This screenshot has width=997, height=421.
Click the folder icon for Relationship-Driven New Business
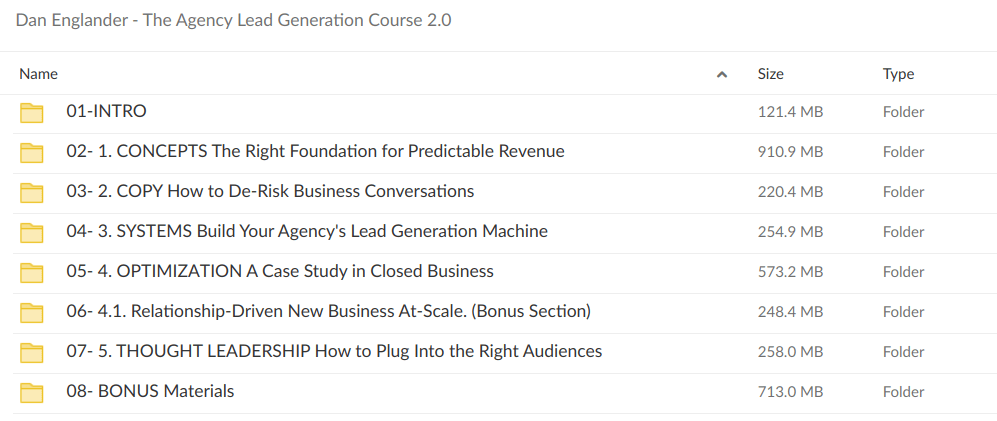[x=33, y=312]
